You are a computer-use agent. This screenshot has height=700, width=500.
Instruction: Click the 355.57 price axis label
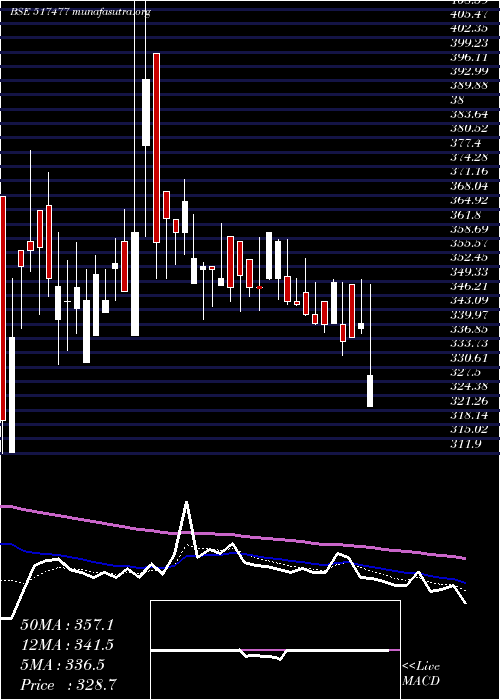pyautogui.click(x=469, y=243)
